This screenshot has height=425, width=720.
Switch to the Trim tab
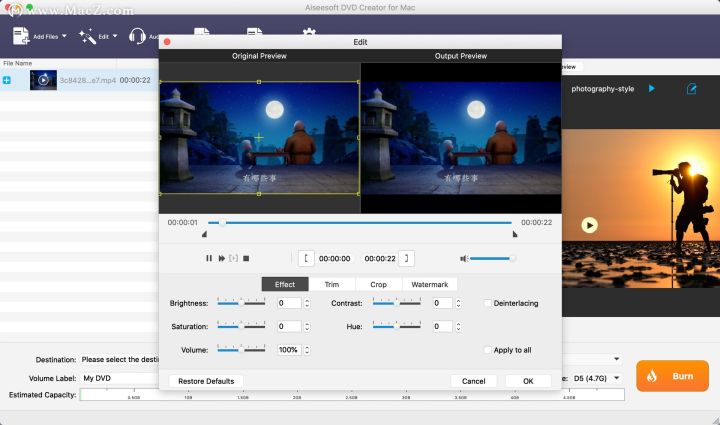pos(332,285)
